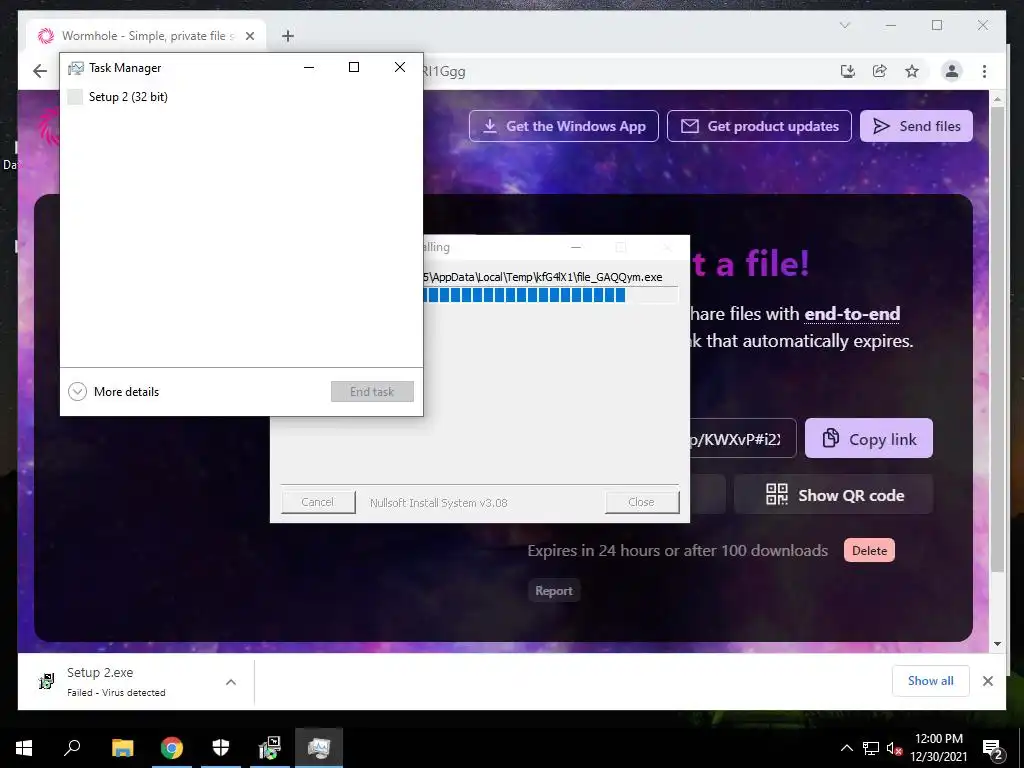Image resolution: width=1024 pixels, height=768 pixels.
Task: Open Windows taskbar search
Action: [72, 748]
